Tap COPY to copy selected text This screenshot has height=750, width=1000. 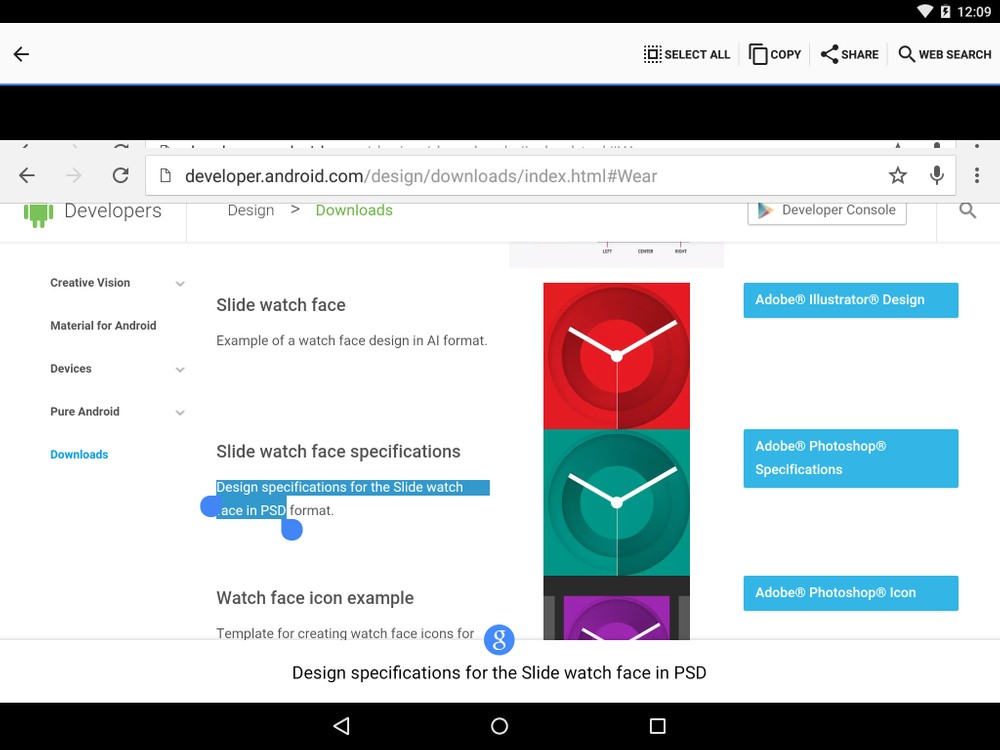tap(775, 54)
